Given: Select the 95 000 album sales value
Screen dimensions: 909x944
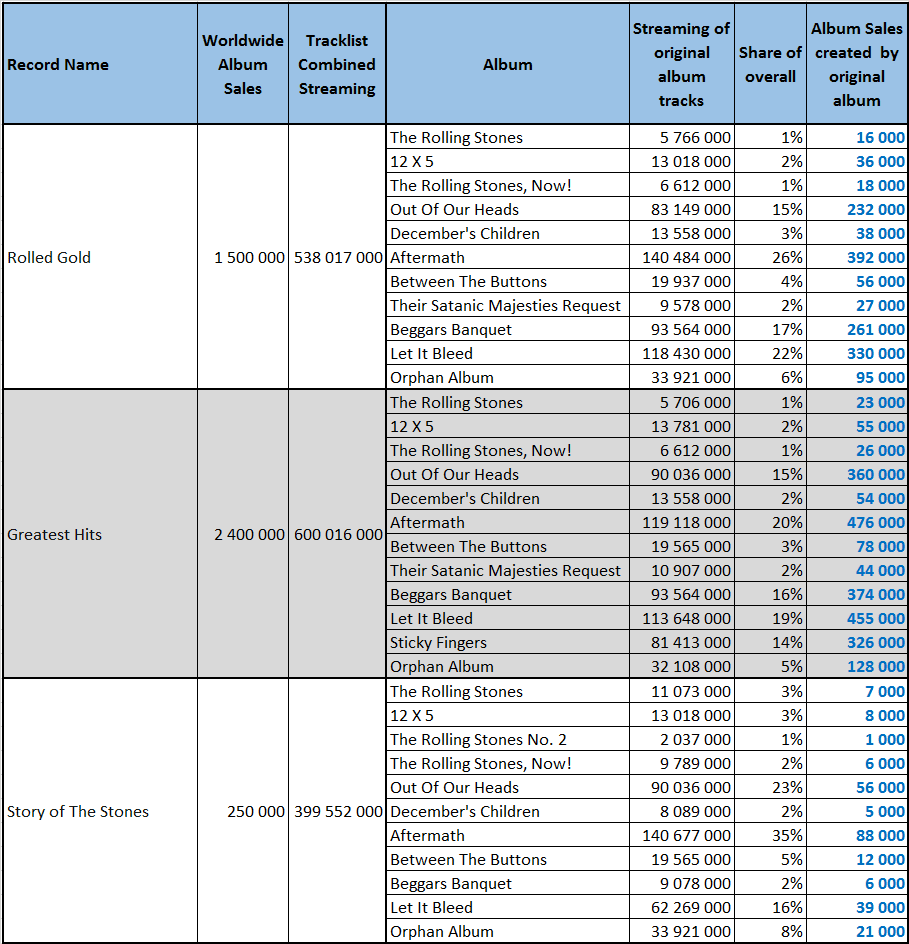Looking at the screenshot, I should pyautogui.click(x=880, y=377).
